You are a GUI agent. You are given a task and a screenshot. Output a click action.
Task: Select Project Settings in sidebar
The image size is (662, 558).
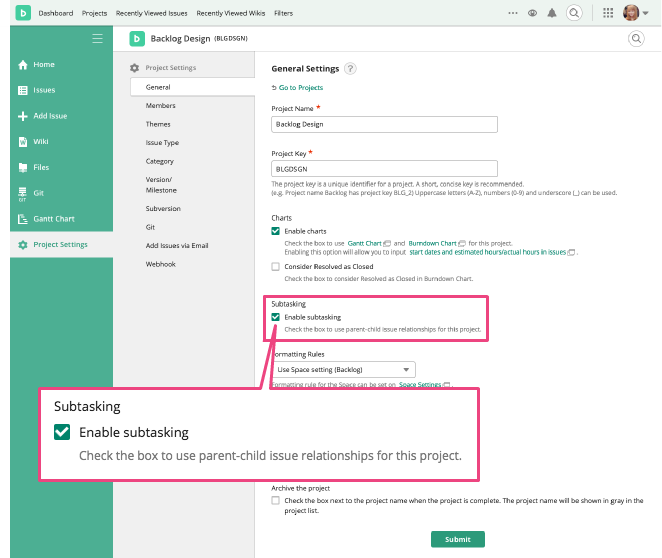(x=62, y=245)
